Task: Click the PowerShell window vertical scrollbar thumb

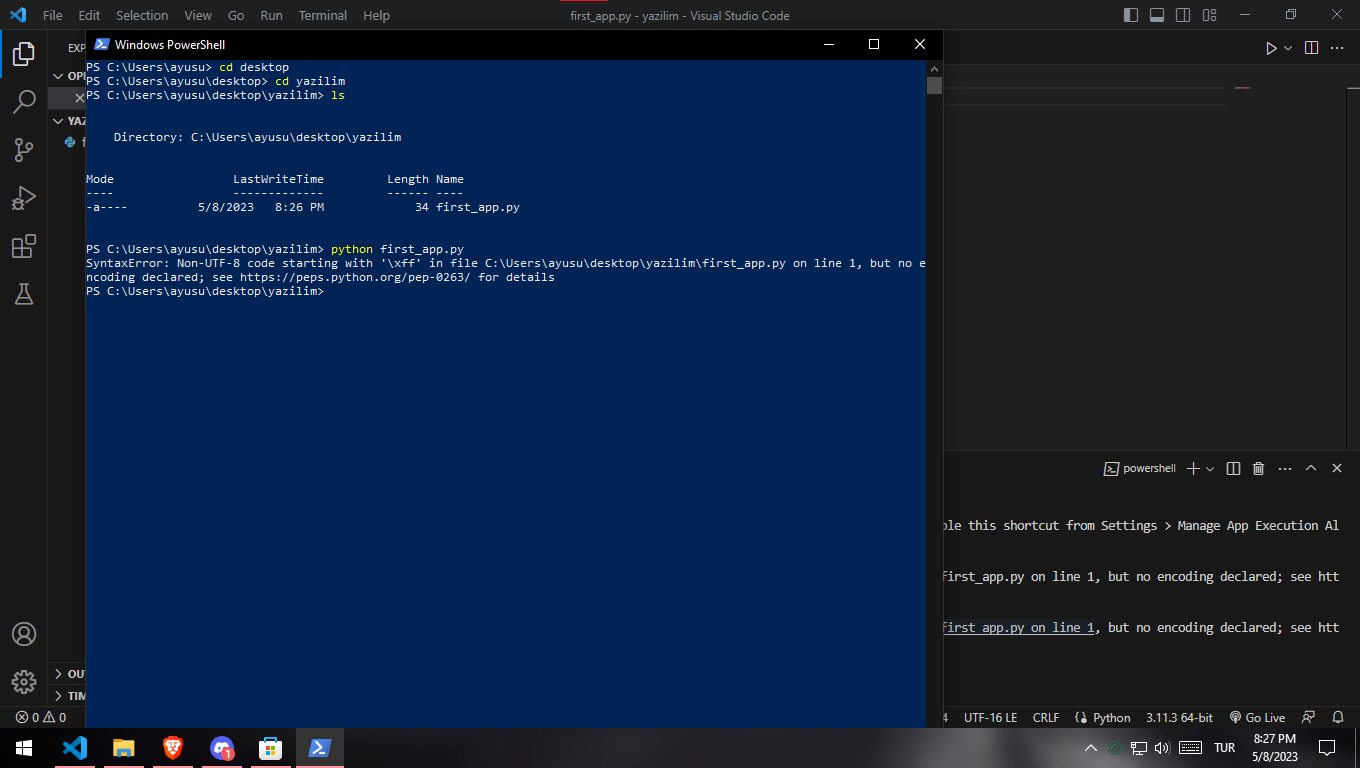Action: [934, 84]
